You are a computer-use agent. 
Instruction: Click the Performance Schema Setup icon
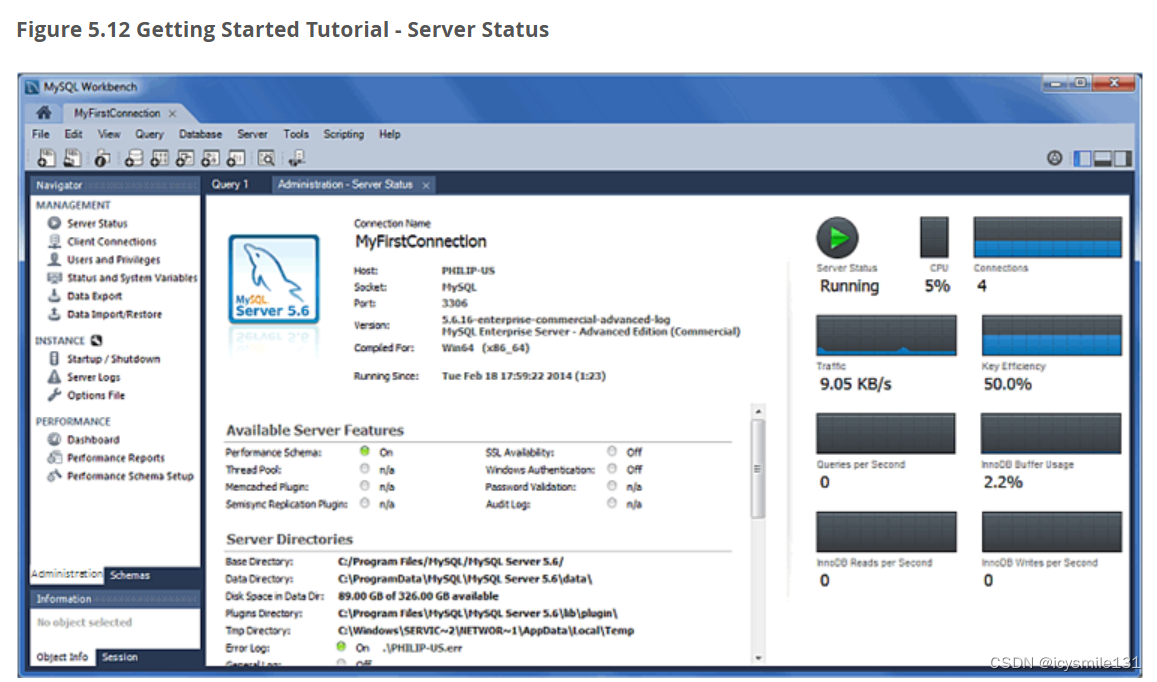point(54,475)
